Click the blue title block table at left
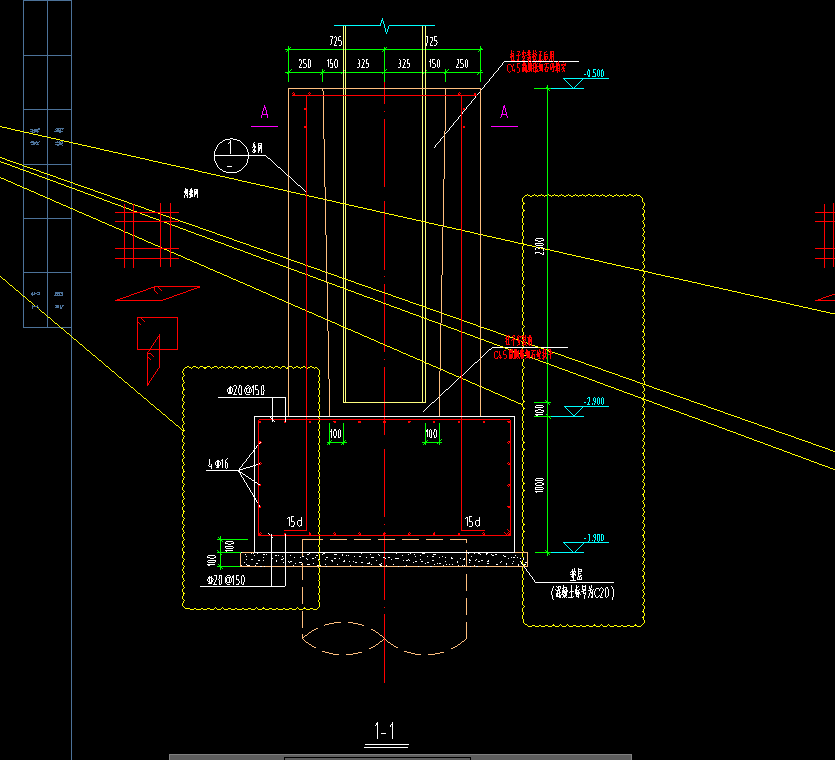835x760 pixels. coord(47,164)
